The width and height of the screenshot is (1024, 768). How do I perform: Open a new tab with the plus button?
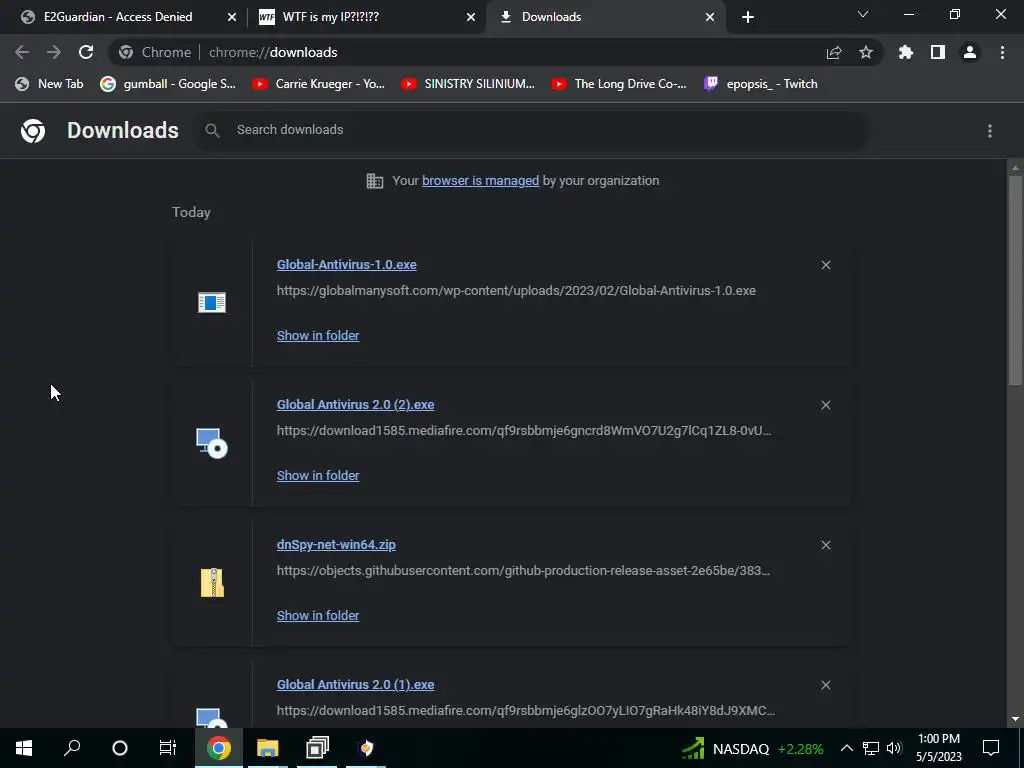(748, 17)
